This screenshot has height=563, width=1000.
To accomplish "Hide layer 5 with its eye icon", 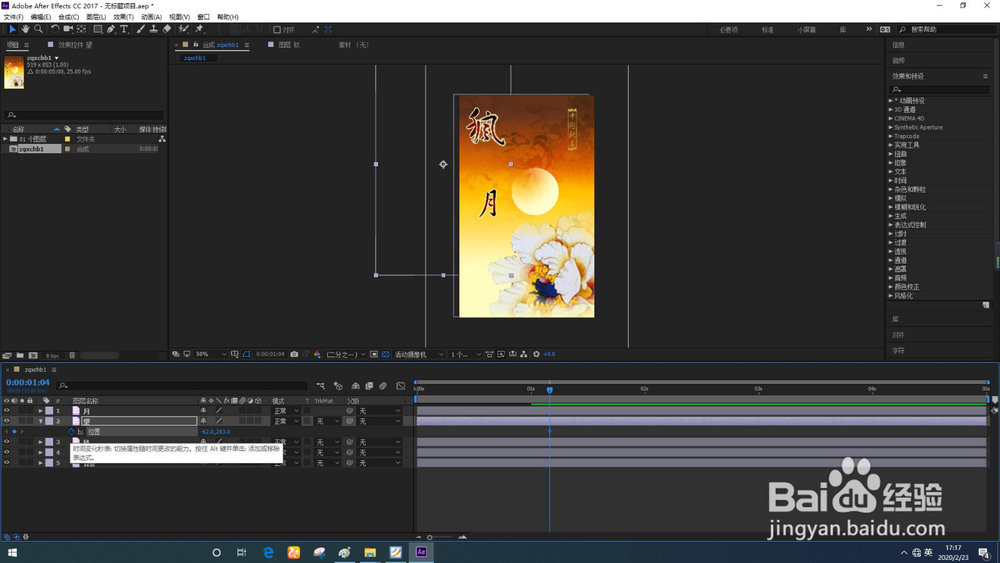I will [x=6, y=463].
